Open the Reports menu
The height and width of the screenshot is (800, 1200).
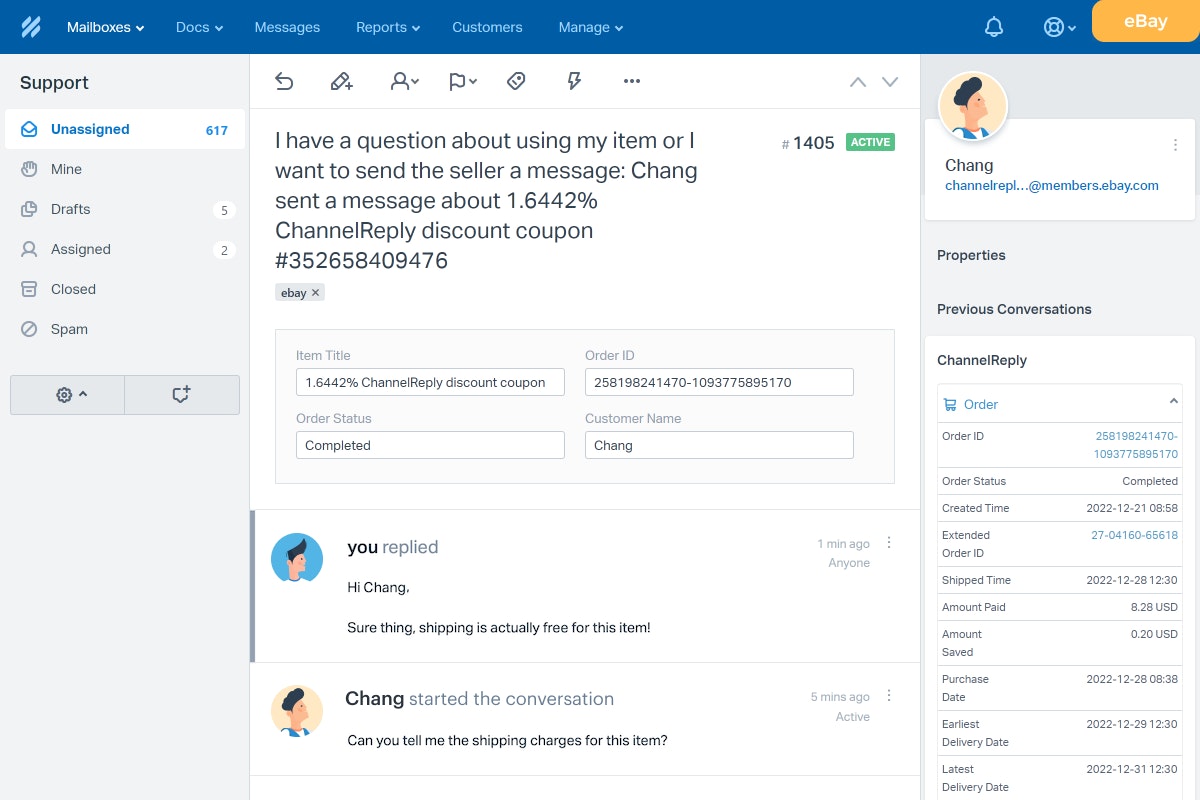pyautogui.click(x=388, y=27)
